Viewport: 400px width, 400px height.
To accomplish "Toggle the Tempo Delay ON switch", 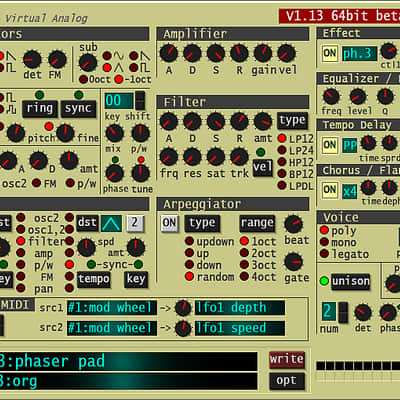I will point(330,145).
